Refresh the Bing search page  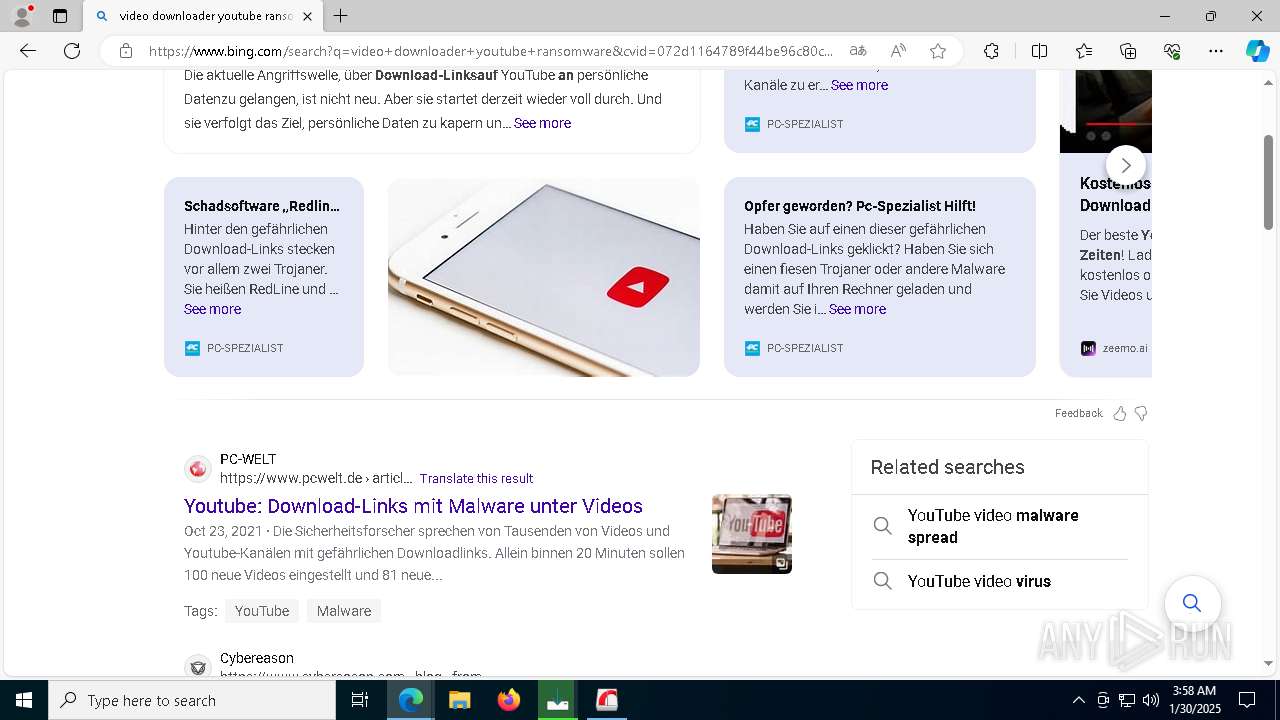coord(72,51)
